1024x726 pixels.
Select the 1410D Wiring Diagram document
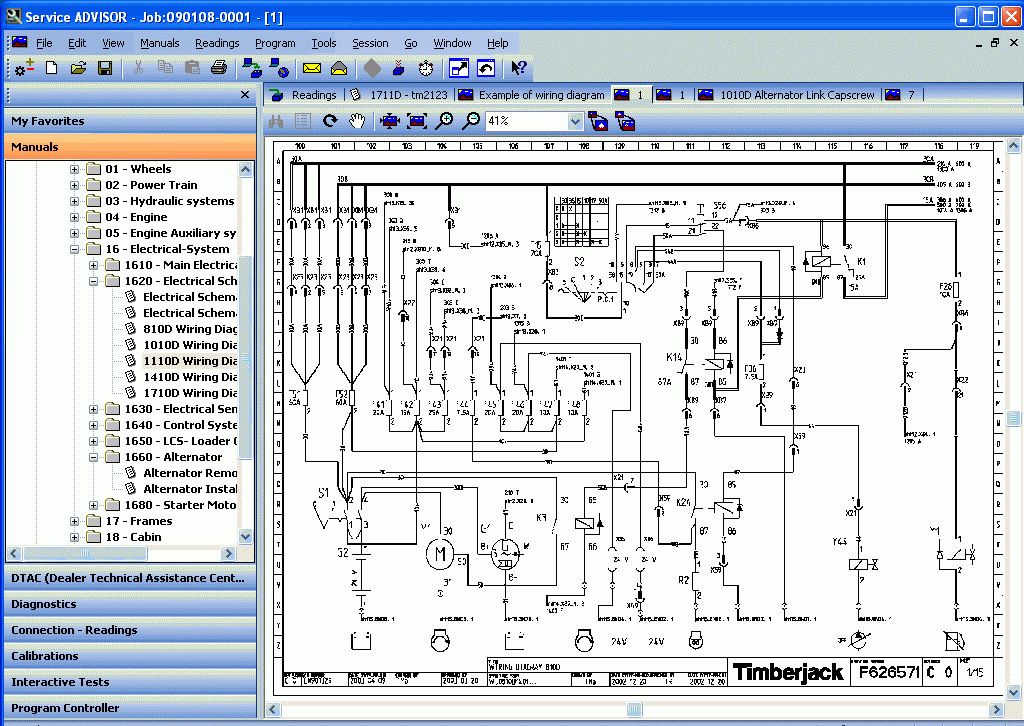pos(190,377)
